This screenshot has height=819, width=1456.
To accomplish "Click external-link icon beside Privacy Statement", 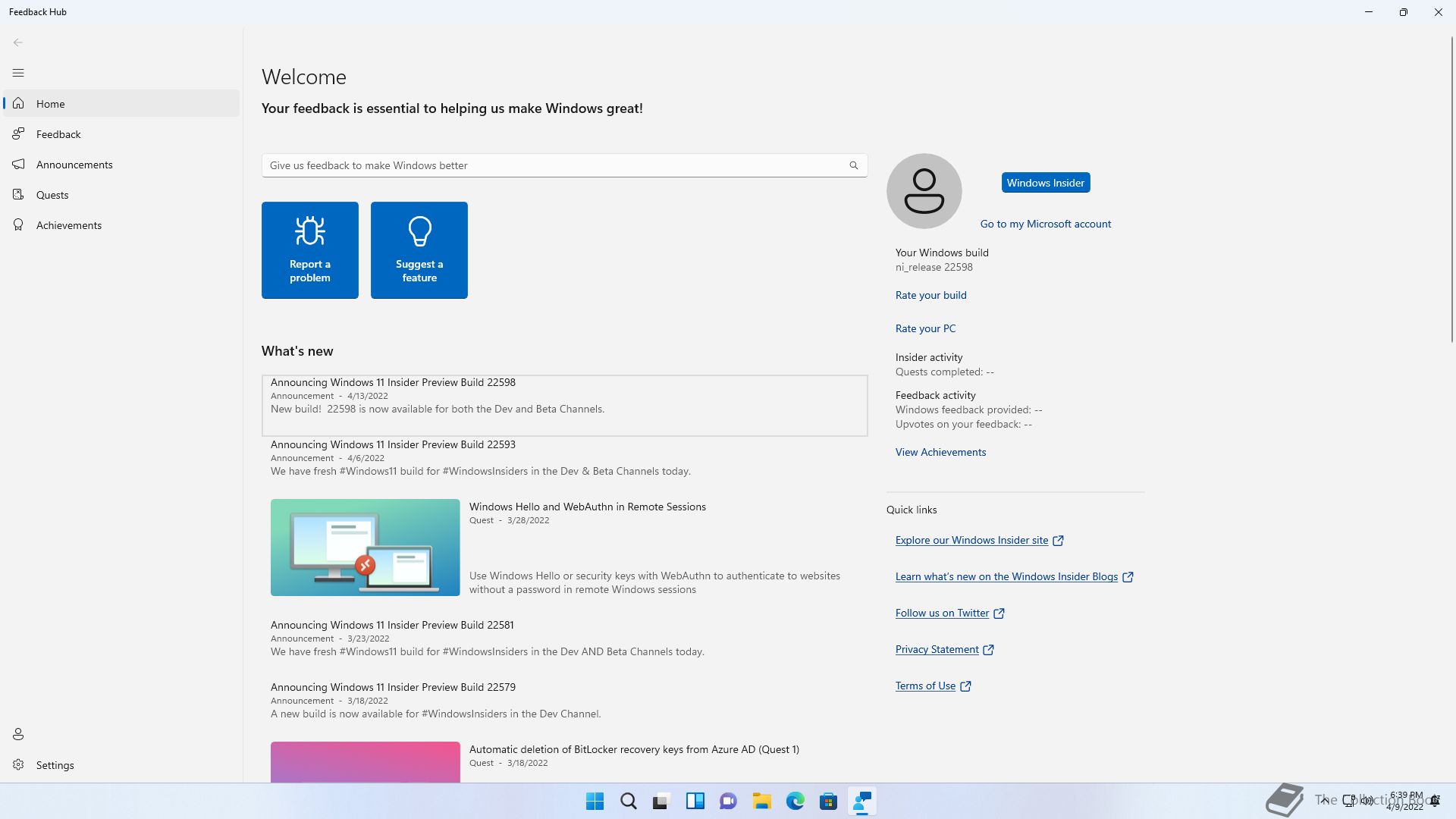I will [x=988, y=650].
